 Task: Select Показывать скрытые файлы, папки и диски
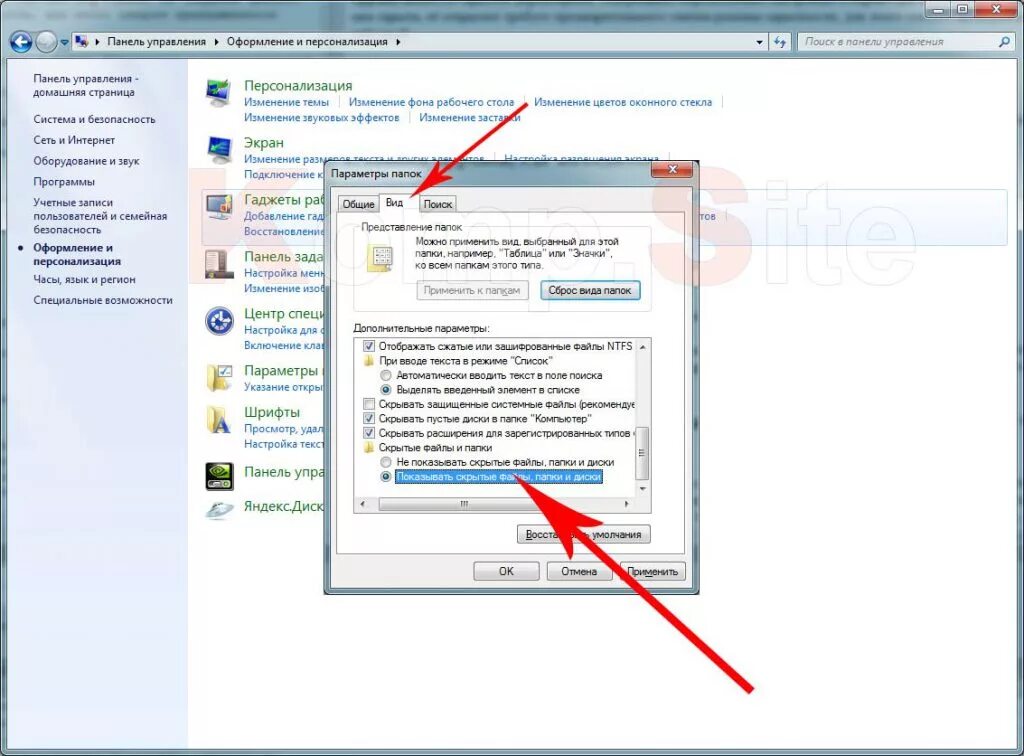pos(386,477)
